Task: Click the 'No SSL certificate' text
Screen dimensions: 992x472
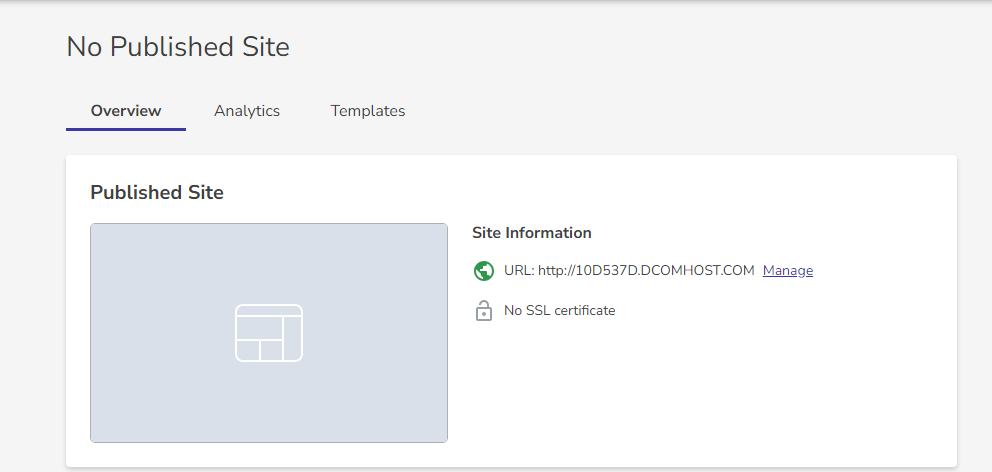Action: point(559,311)
